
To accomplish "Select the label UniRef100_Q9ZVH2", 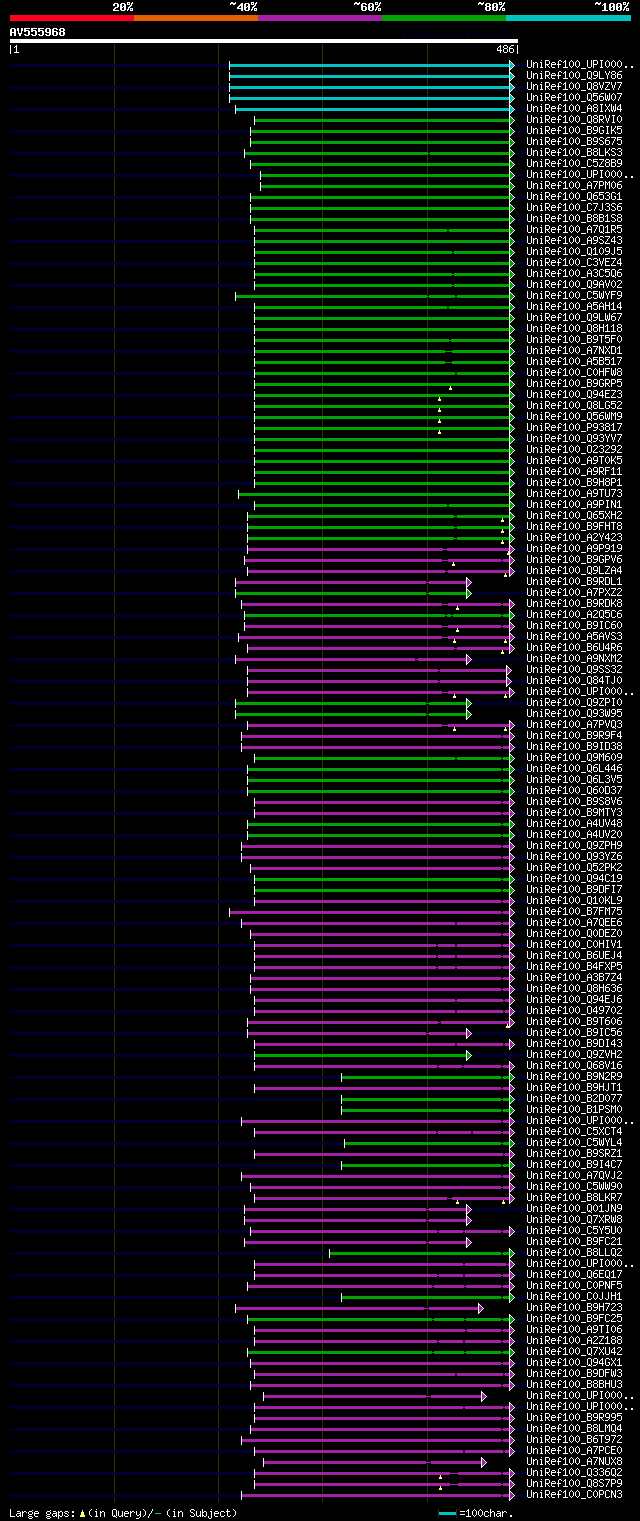I will tap(574, 1054).
